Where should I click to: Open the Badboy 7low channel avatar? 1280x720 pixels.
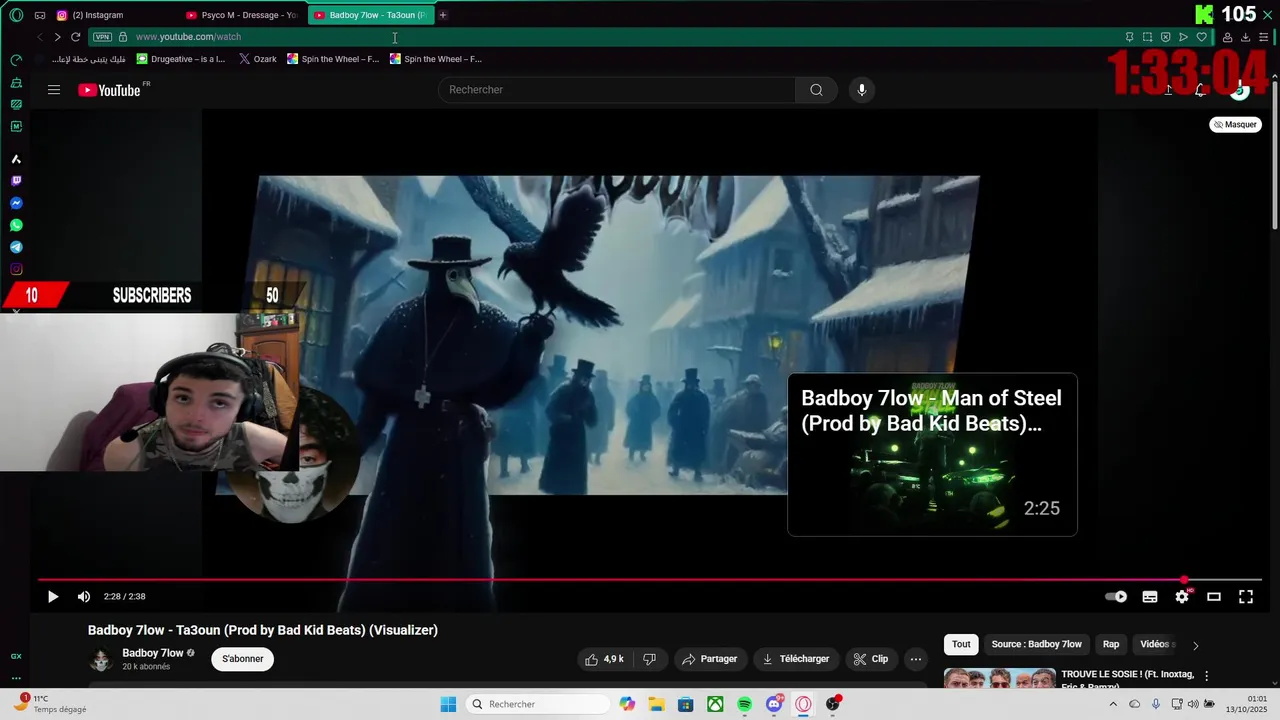coord(100,659)
